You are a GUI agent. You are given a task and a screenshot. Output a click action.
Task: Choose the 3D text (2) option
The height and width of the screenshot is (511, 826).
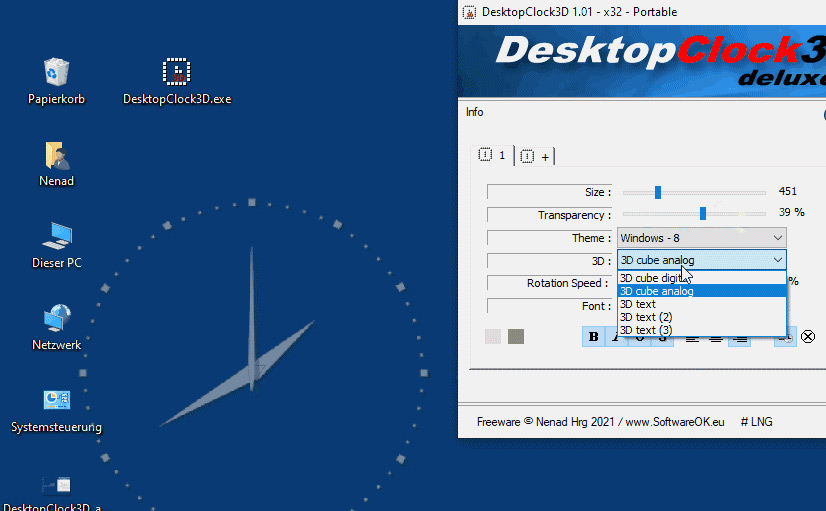point(702,317)
